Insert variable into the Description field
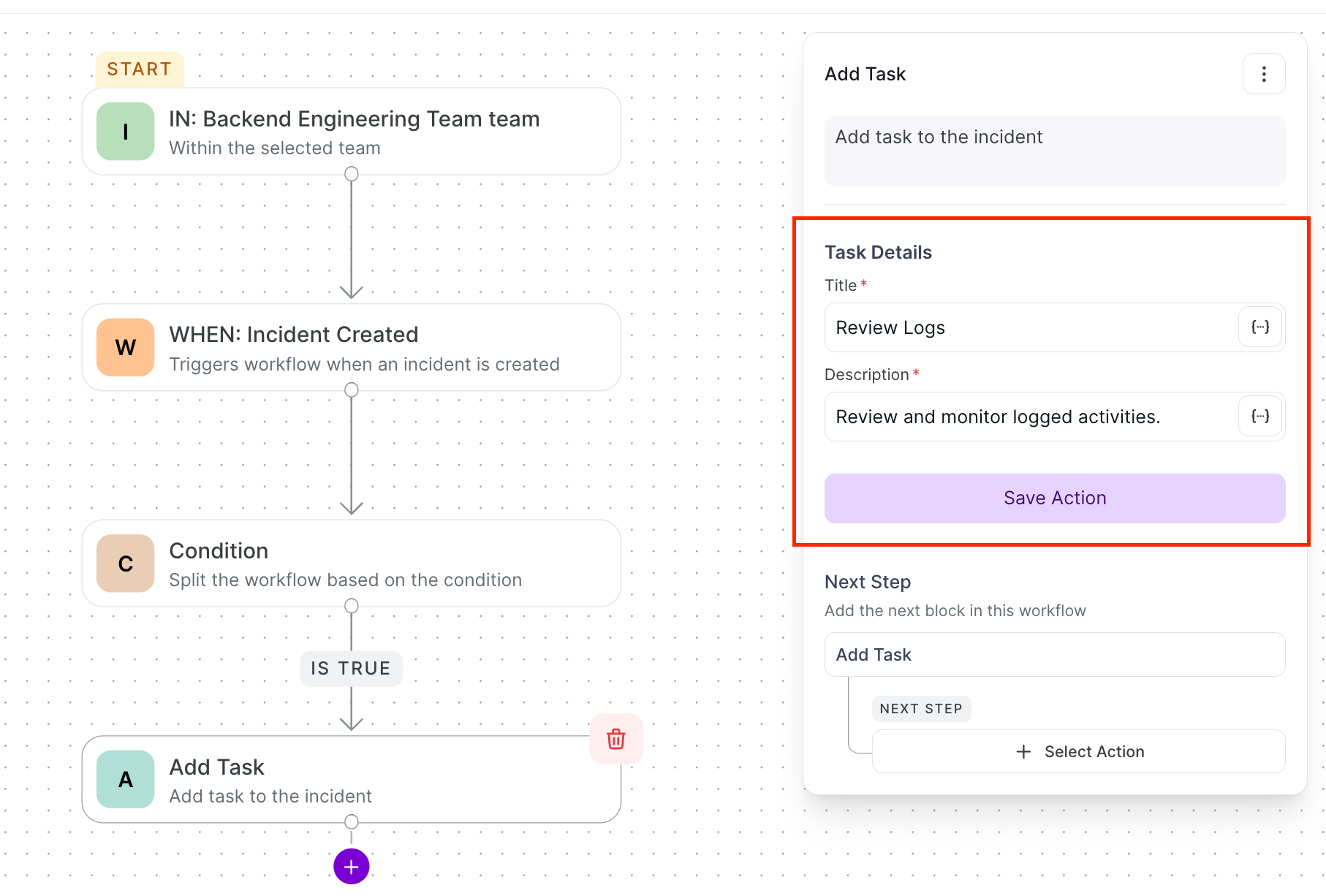1326x896 pixels. pyautogui.click(x=1260, y=416)
